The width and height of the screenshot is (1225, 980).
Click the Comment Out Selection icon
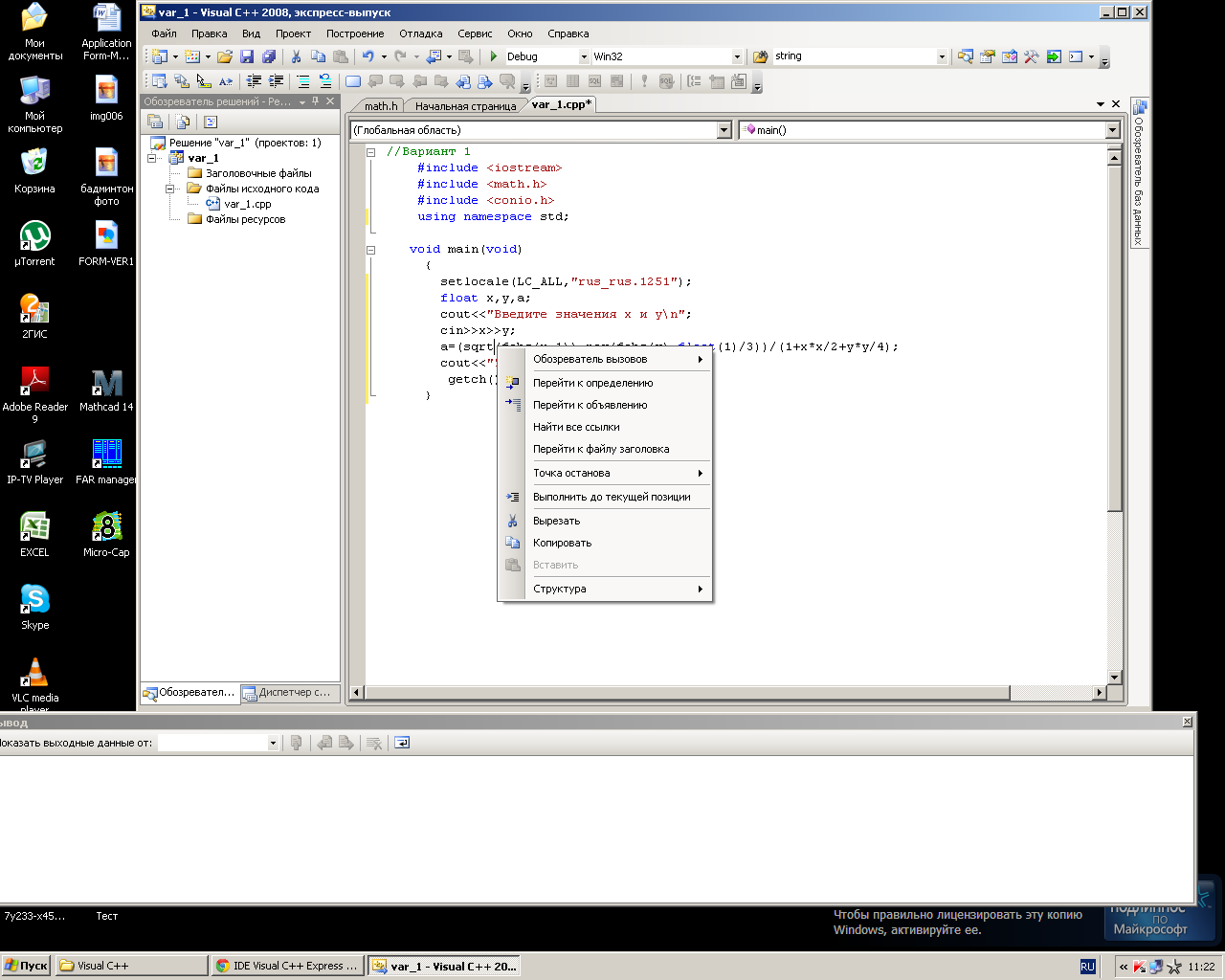303,81
